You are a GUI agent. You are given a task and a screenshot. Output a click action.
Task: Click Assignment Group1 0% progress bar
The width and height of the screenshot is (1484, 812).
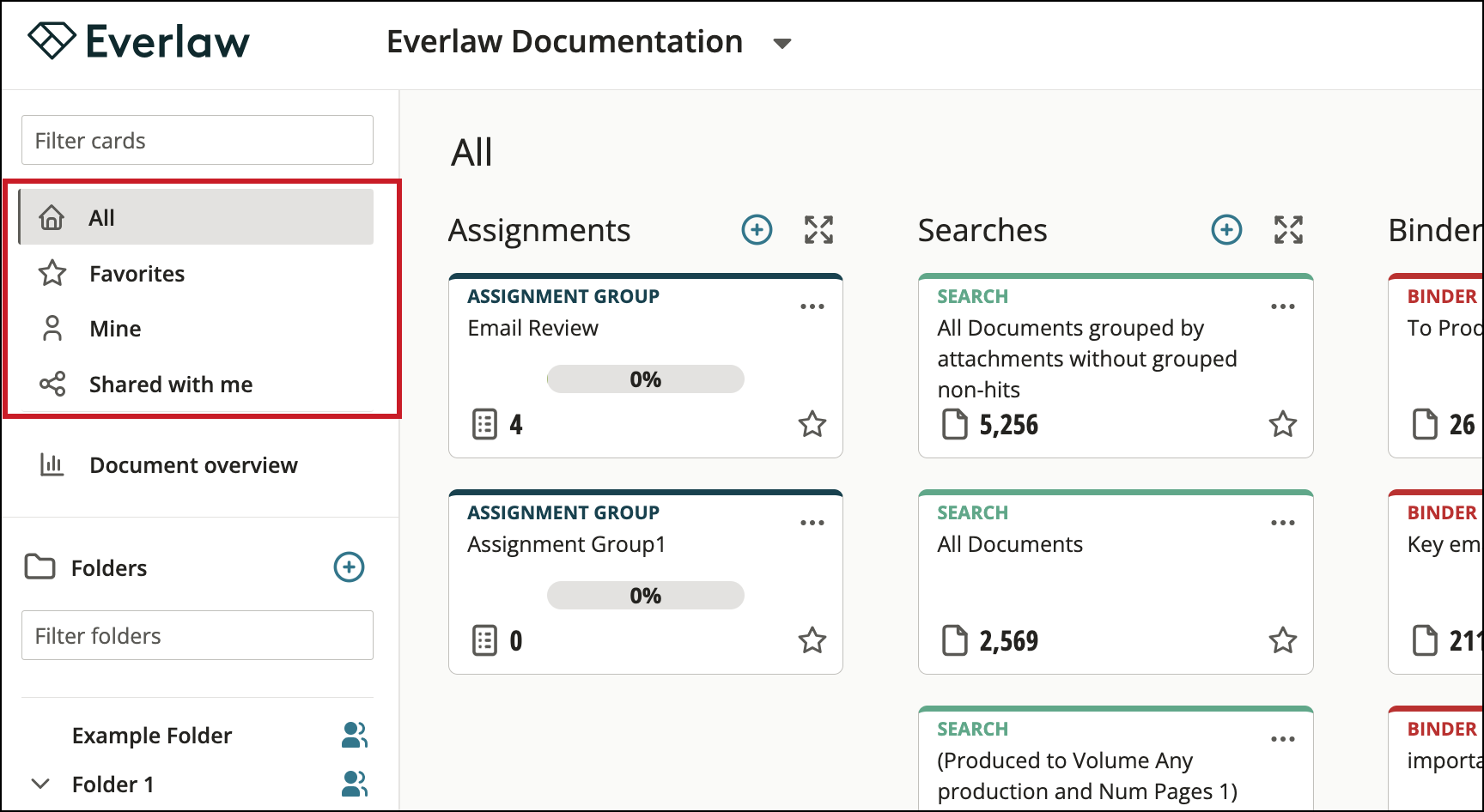click(646, 596)
